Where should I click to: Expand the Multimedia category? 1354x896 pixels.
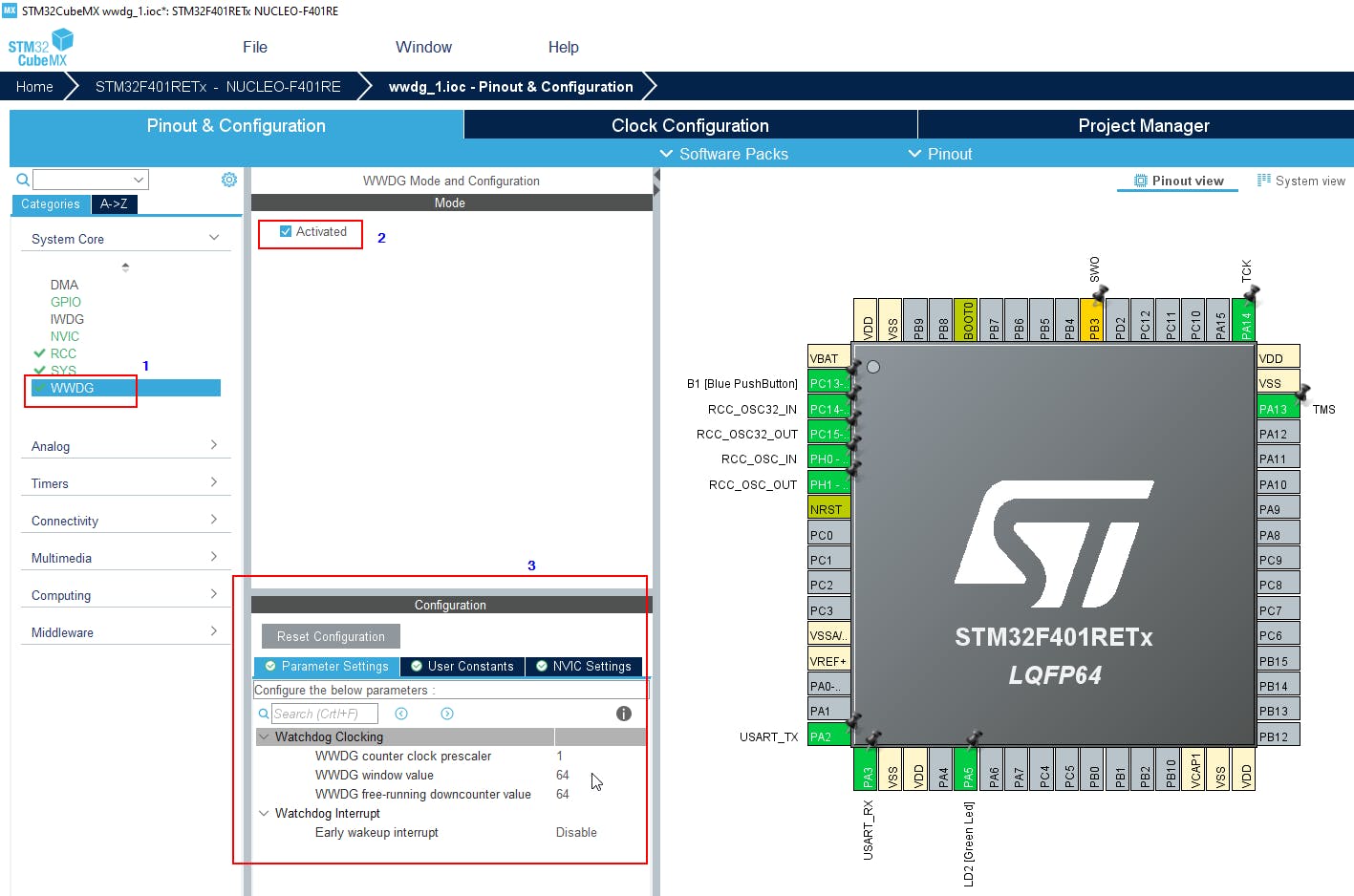(214, 557)
